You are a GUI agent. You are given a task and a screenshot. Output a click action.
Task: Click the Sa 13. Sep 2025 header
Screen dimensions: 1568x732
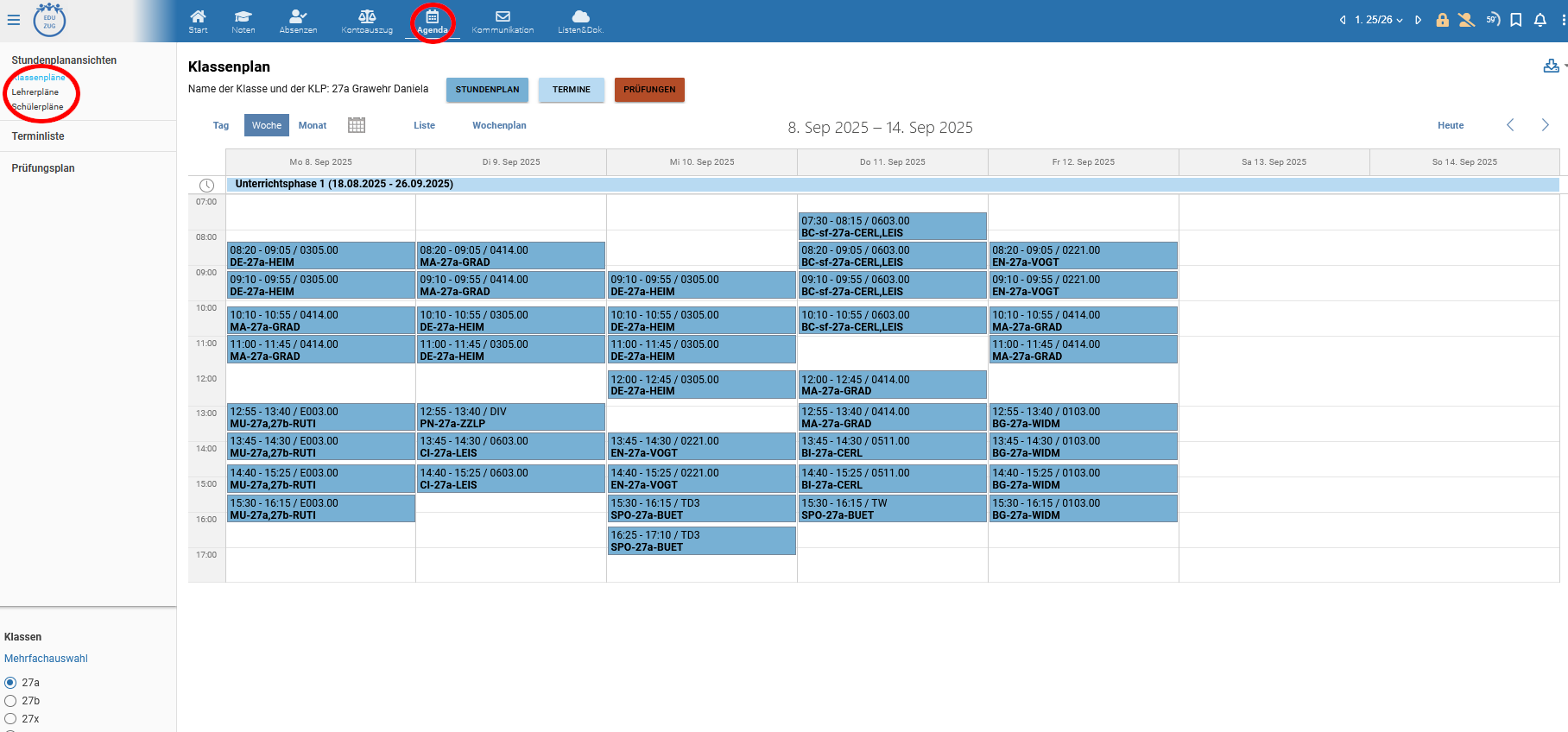[1274, 162]
